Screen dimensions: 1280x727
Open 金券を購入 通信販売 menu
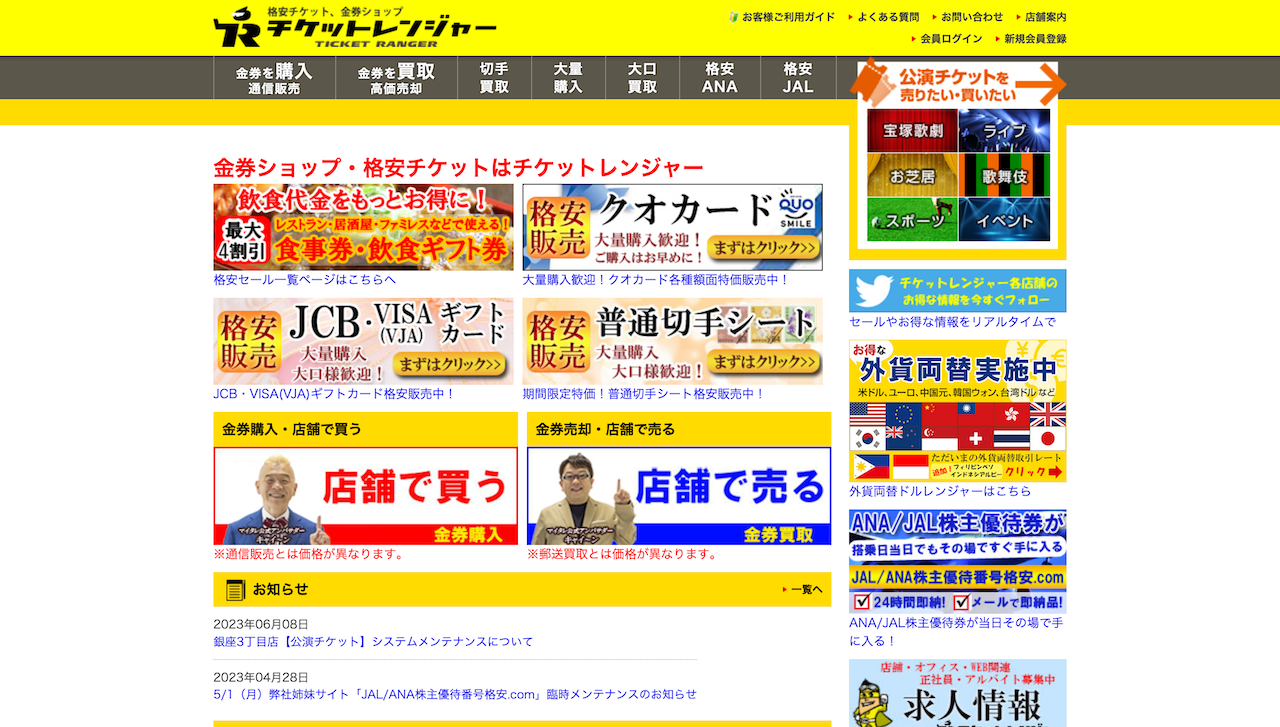point(274,79)
